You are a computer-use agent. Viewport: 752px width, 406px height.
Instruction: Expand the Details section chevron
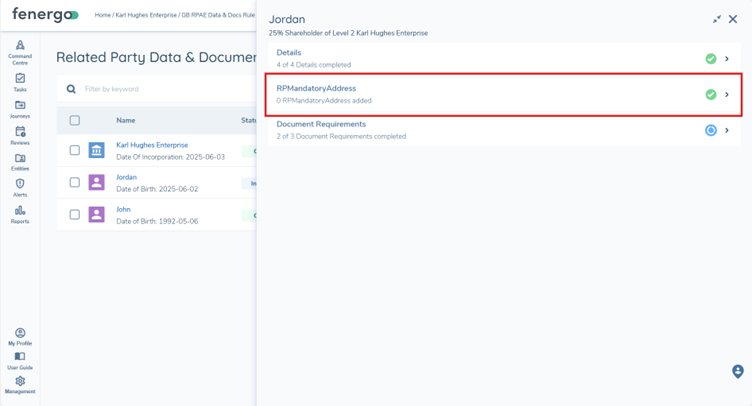point(727,59)
